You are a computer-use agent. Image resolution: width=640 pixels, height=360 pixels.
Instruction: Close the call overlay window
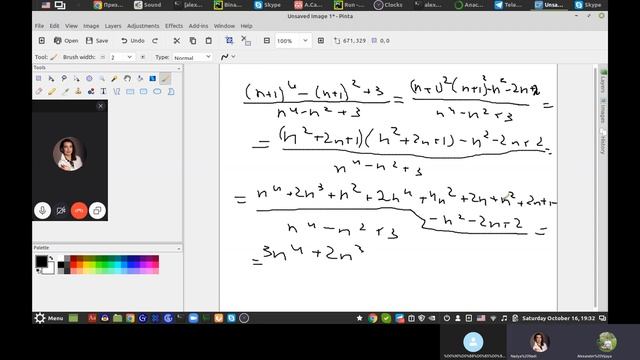(x=100, y=106)
